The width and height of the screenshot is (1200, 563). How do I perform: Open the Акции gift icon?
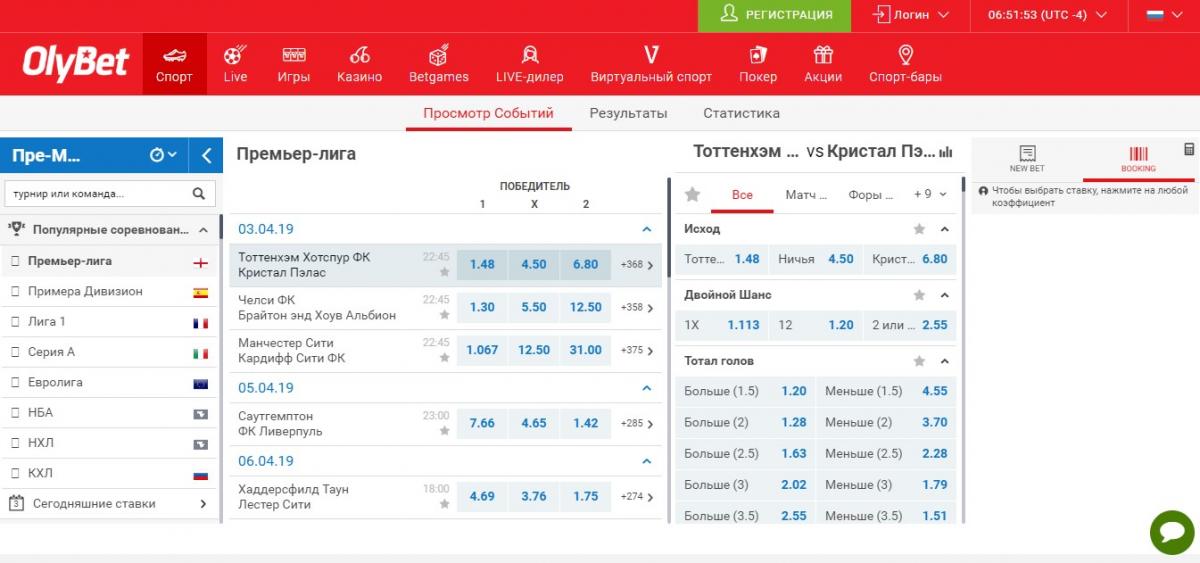(x=823, y=55)
